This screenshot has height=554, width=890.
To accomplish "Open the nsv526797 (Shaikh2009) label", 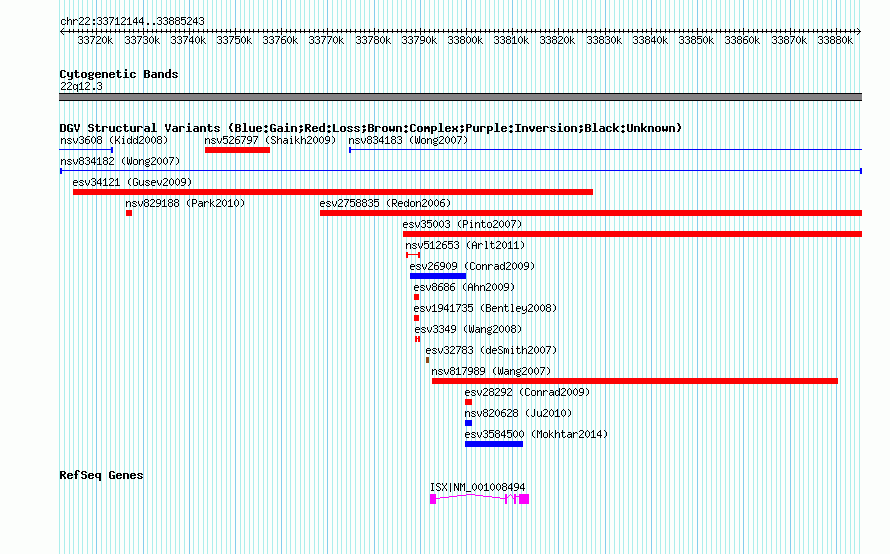I will tap(270, 140).
